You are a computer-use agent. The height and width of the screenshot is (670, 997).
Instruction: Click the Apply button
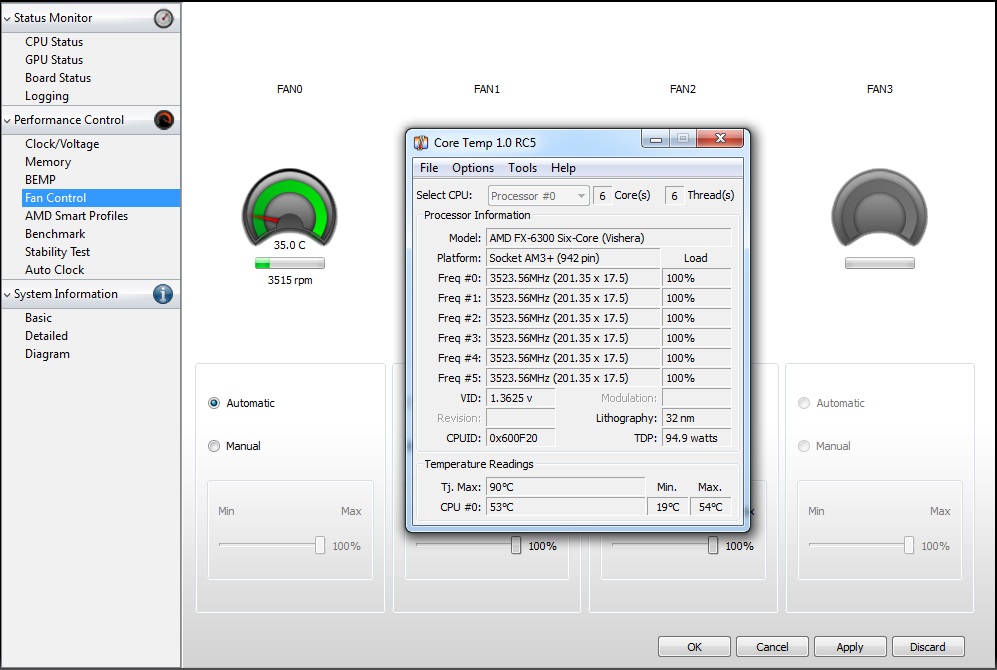849,647
